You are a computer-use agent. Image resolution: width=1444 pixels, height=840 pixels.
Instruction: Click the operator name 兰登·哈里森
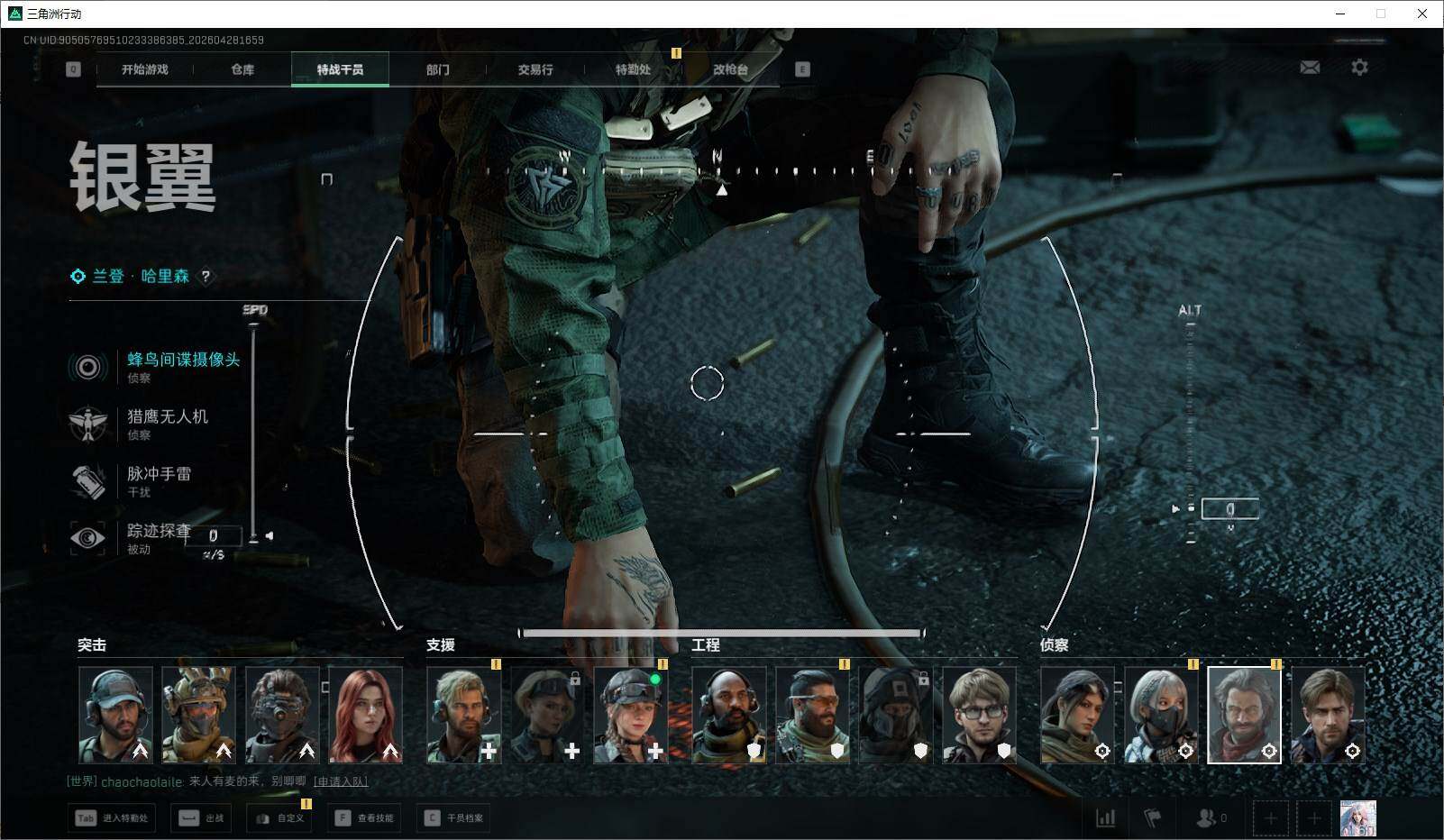(142, 277)
